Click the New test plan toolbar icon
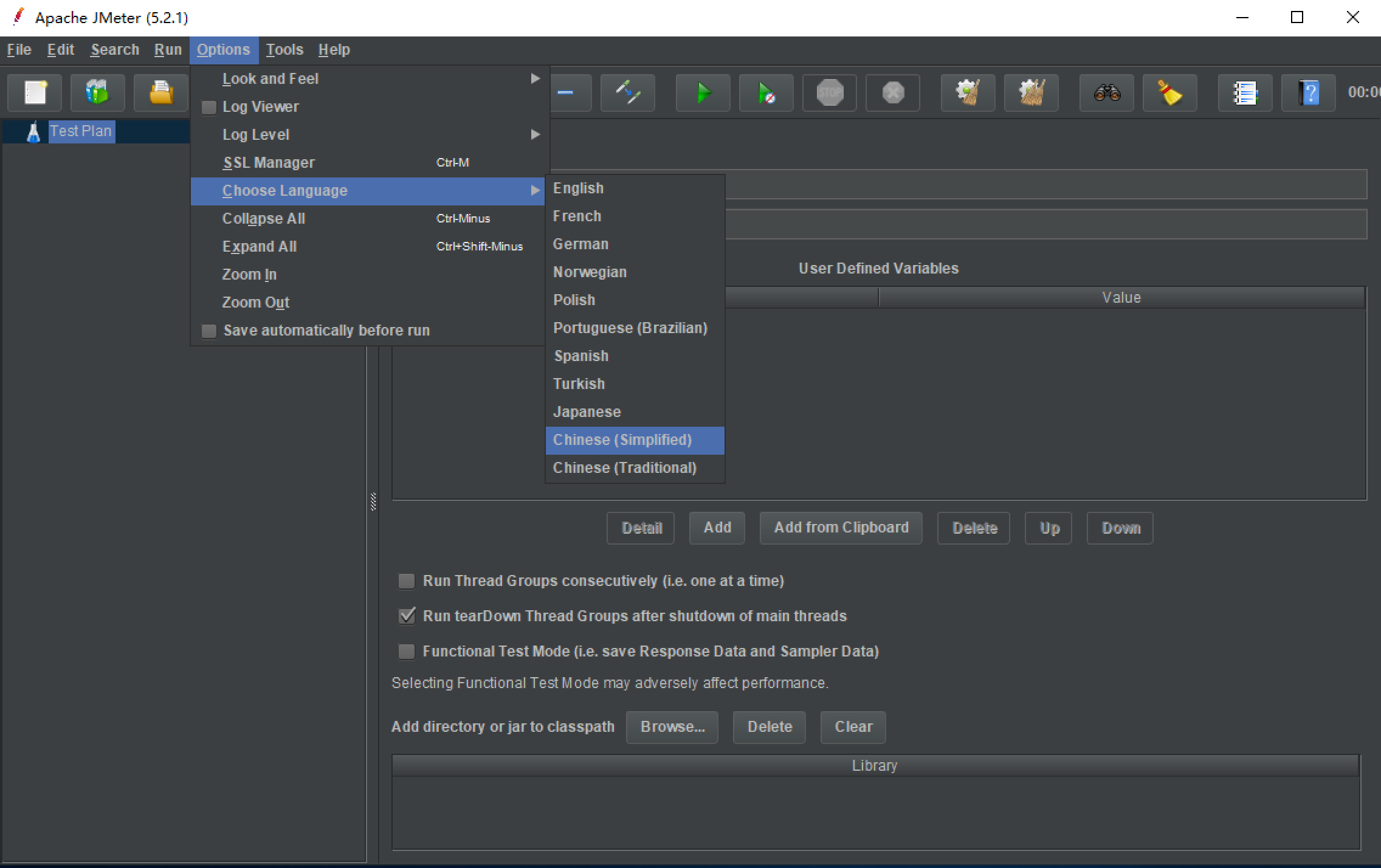The height and width of the screenshot is (868, 1381). tap(35, 93)
